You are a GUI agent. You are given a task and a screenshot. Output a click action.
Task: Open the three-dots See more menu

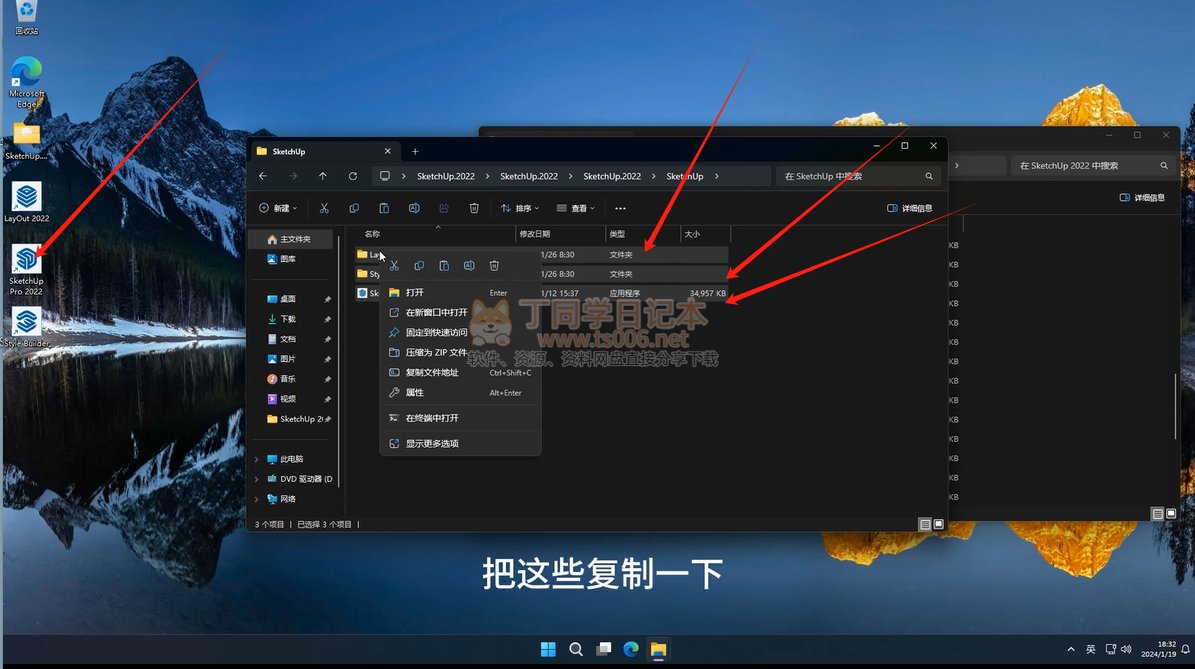[x=620, y=208]
